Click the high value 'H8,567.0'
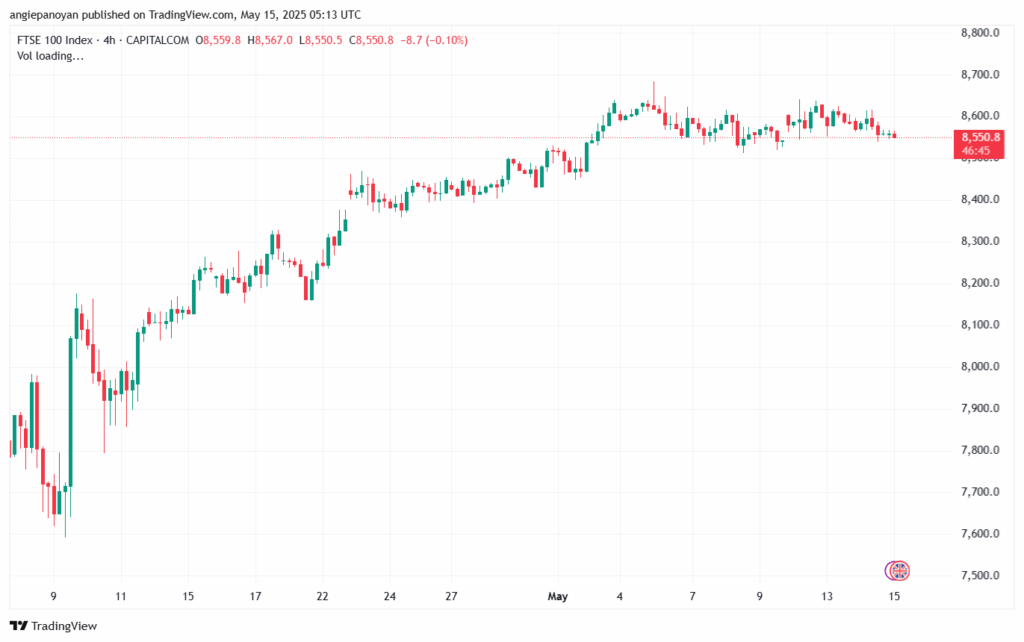Viewport: 1024px width, 642px height. tap(270, 40)
